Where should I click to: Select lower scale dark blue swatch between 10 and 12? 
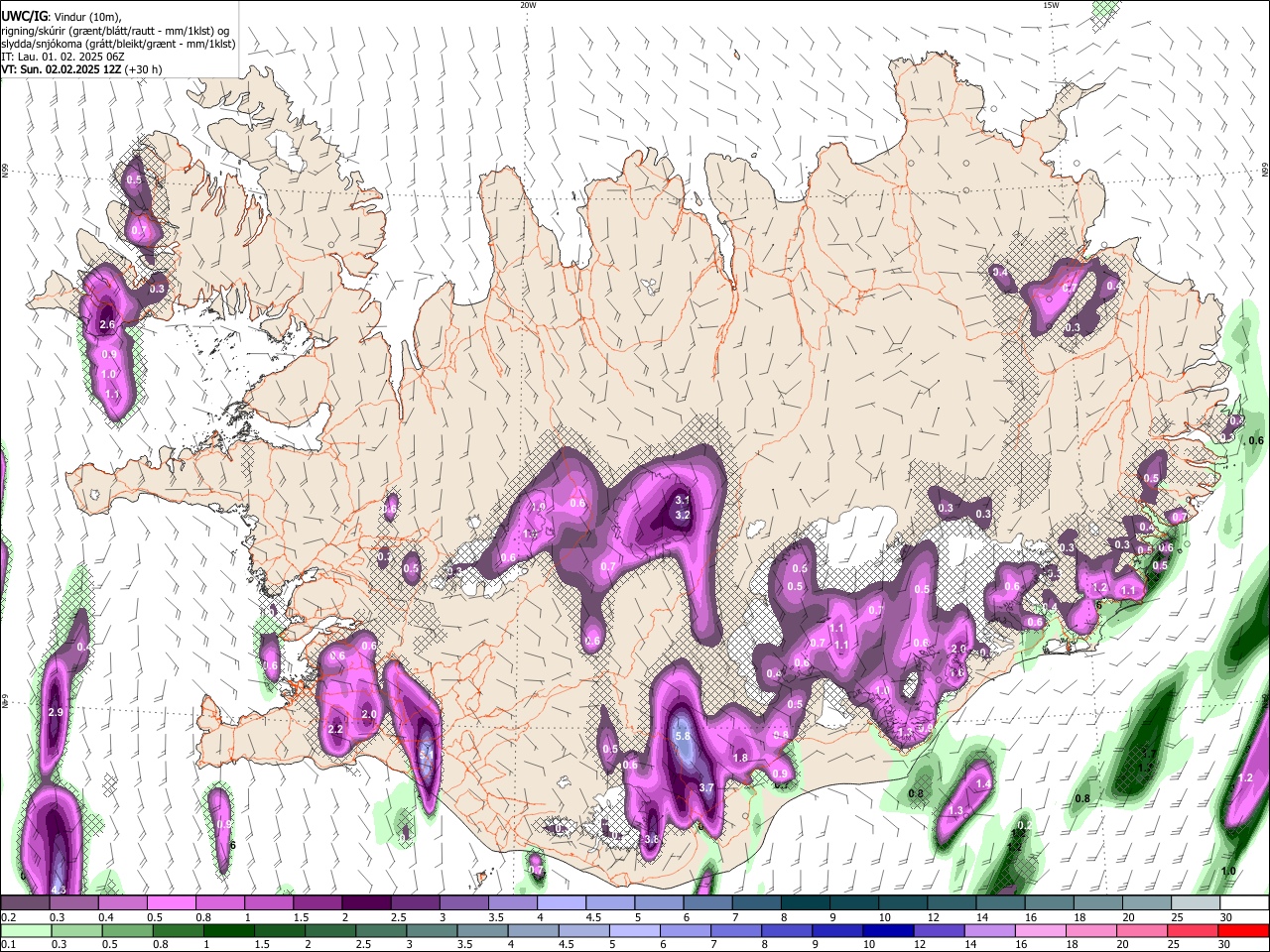890,930
